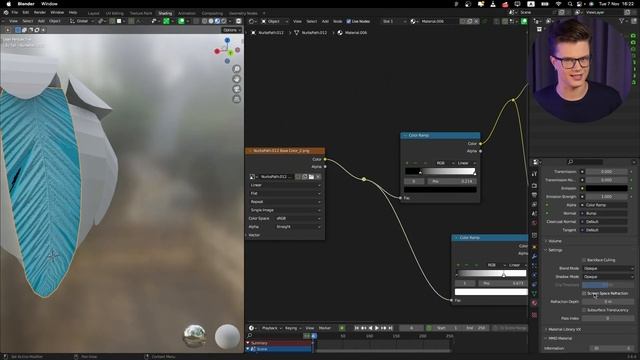This screenshot has width=640, height=360.
Task: Open the node editor Add menu
Action: pyautogui.click(x=325, y=21)
